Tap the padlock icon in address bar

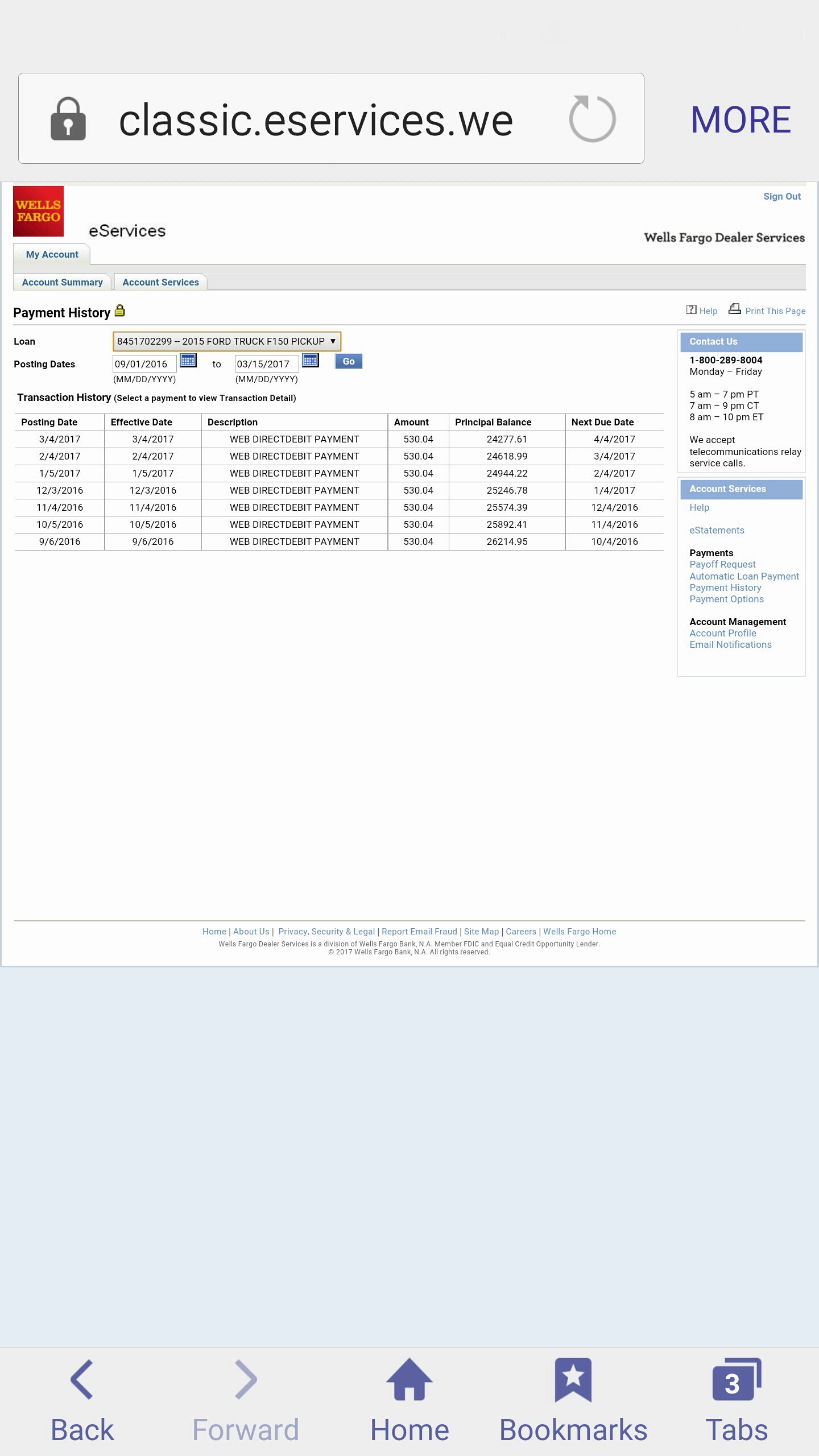tap(68, 119)
